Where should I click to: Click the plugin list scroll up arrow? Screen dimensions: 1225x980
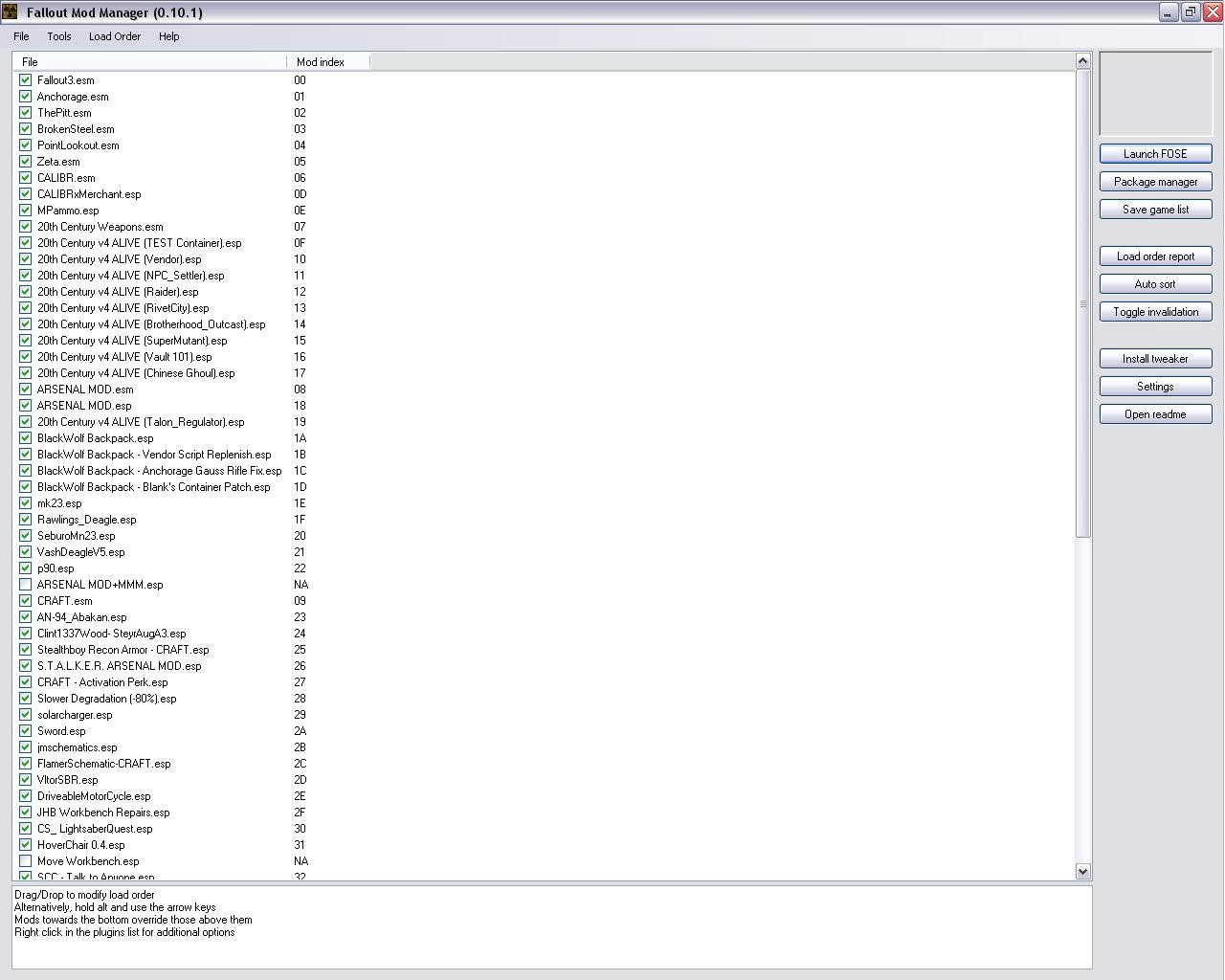[1083, 60]
